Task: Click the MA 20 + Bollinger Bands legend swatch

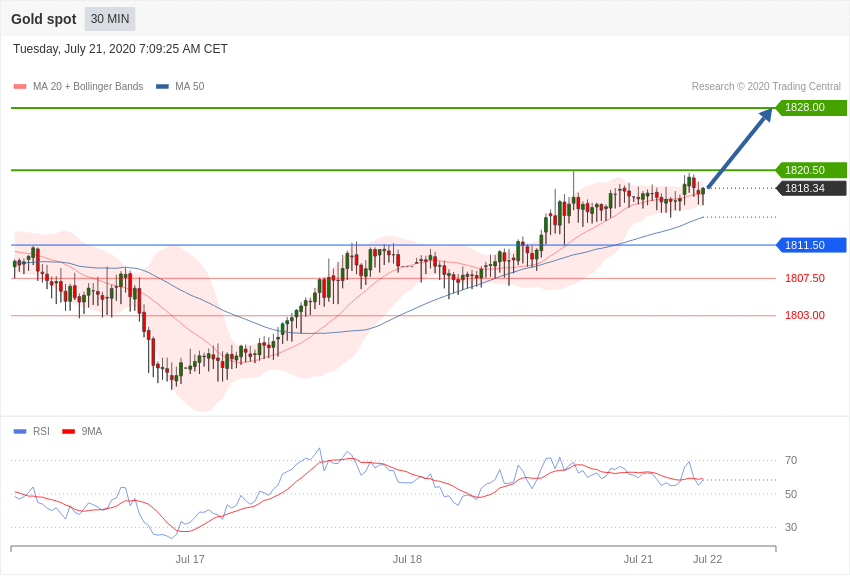Action: pos(20,87)
